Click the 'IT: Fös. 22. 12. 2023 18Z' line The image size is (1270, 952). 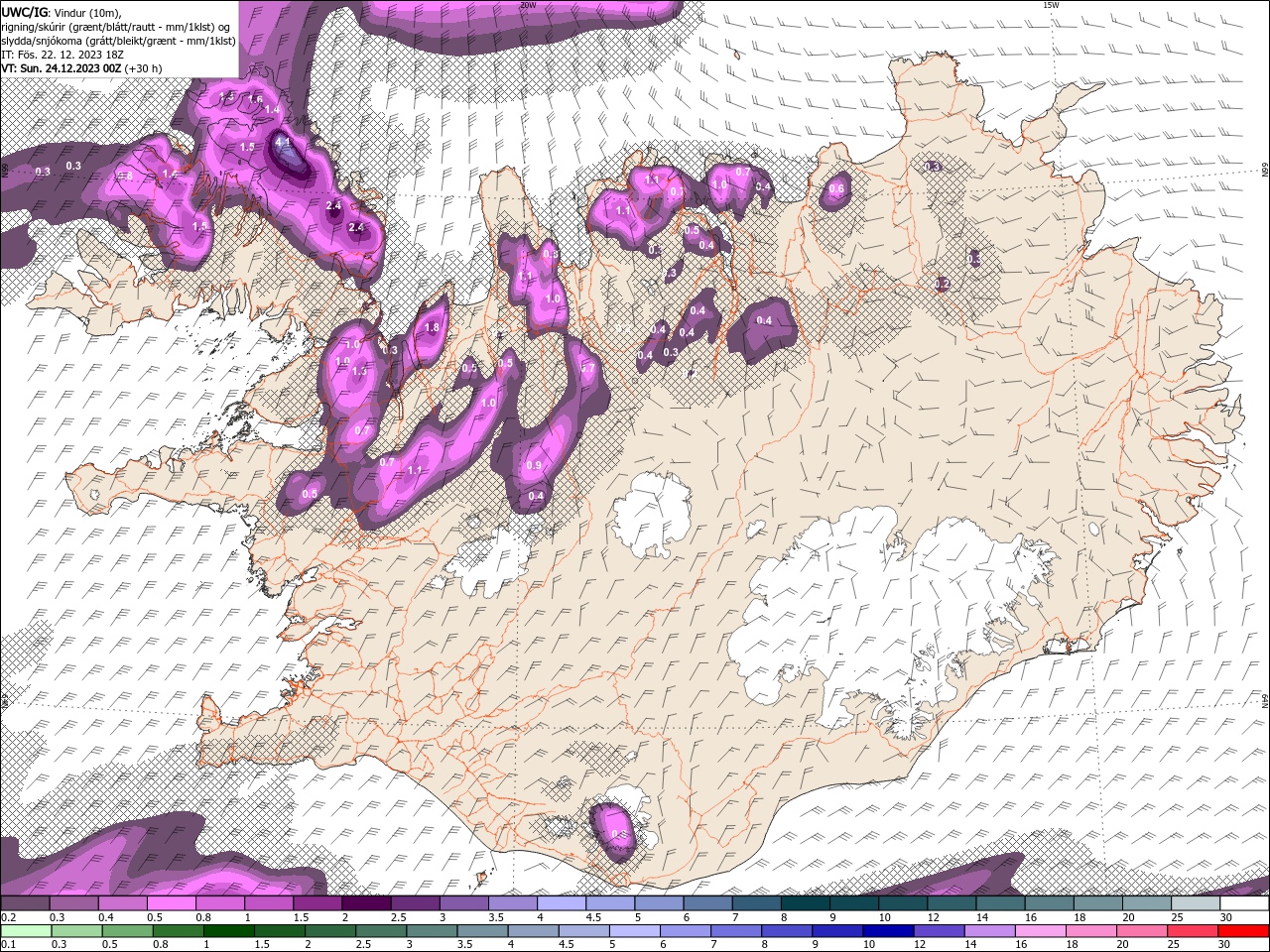point(63,55)
